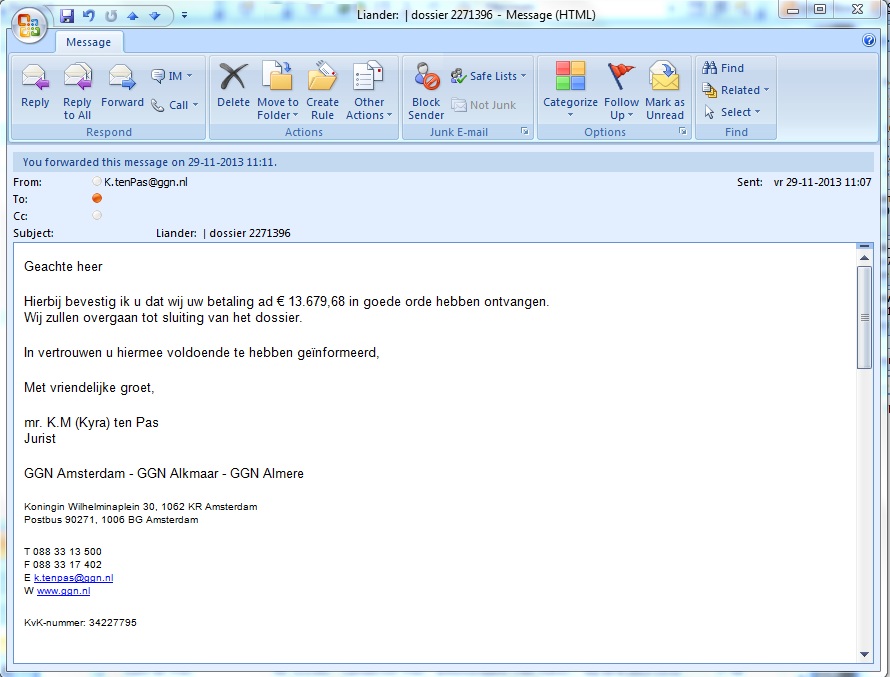Viewport: 890px width, 677px height.
Task: Click KvK-nummer: 34227795 text
Action: [x=80, y=623]
